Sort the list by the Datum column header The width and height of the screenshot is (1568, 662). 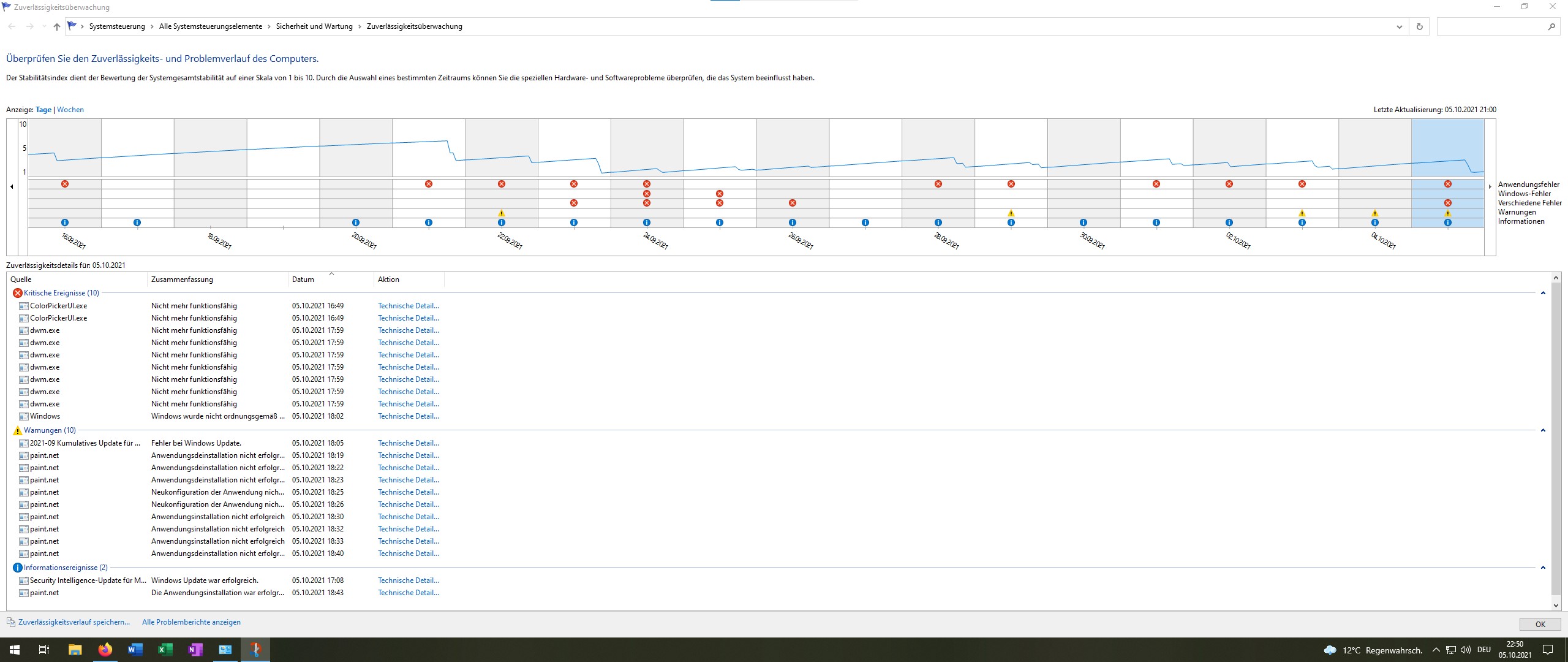(x=303, y=280)
